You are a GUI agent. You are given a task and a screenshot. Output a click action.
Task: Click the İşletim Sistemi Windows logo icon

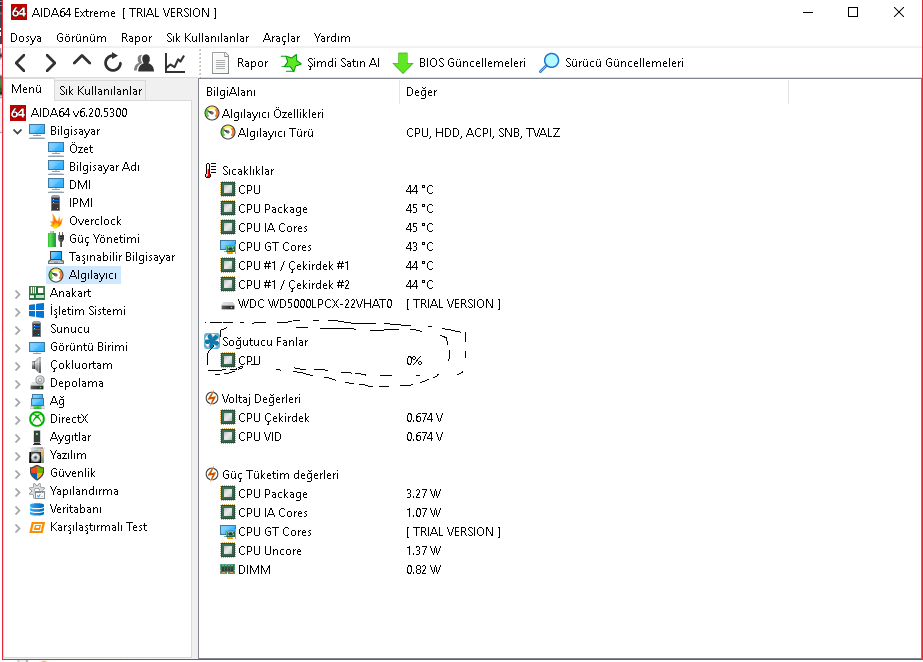[x=36, y=311]
